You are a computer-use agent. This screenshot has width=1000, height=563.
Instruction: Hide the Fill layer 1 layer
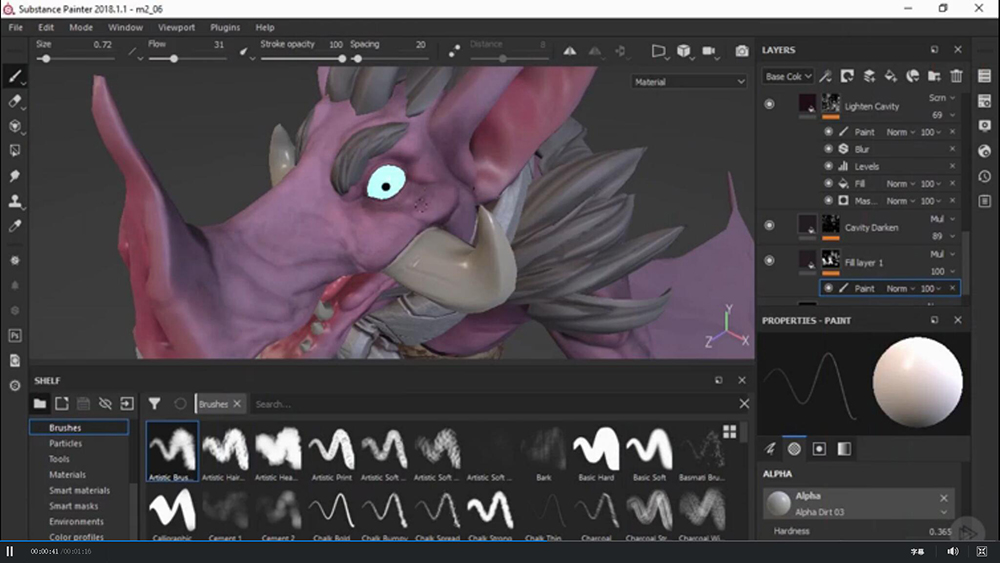pyautogui.click(x=769, y=260)
